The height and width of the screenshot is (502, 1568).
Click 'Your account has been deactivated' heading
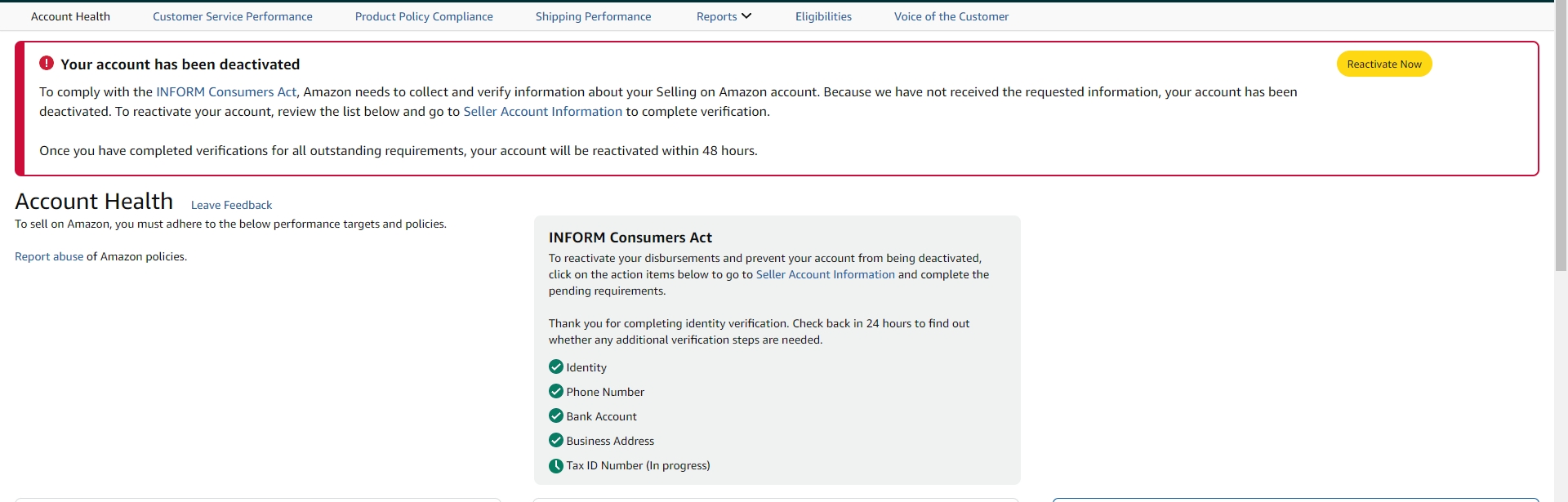point(180,64)
